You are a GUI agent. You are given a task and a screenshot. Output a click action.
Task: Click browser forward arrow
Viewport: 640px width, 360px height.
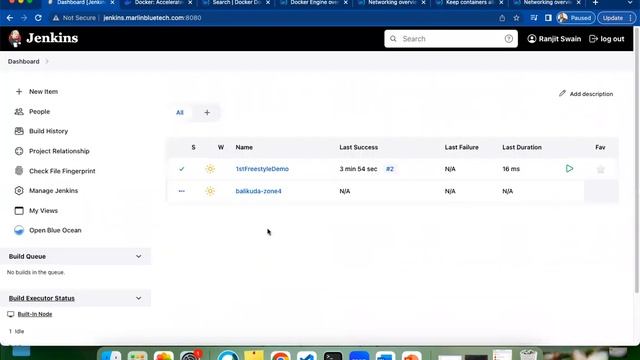pos(24,18)
